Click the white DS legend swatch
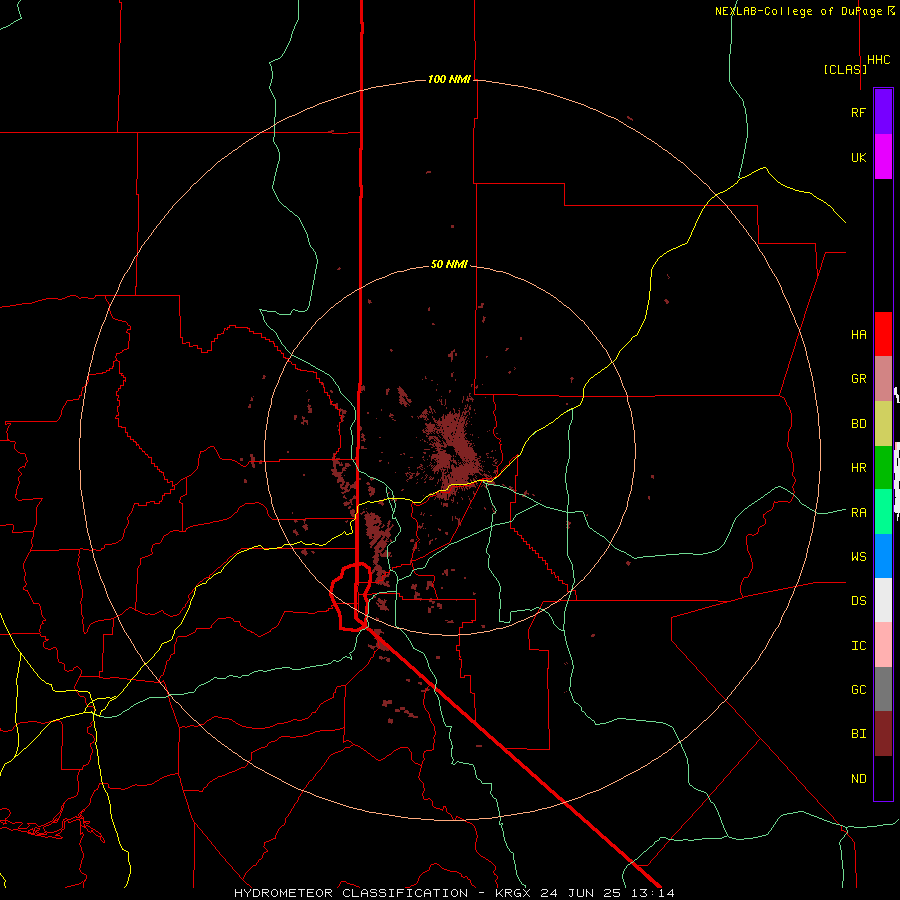 (883, 600)
